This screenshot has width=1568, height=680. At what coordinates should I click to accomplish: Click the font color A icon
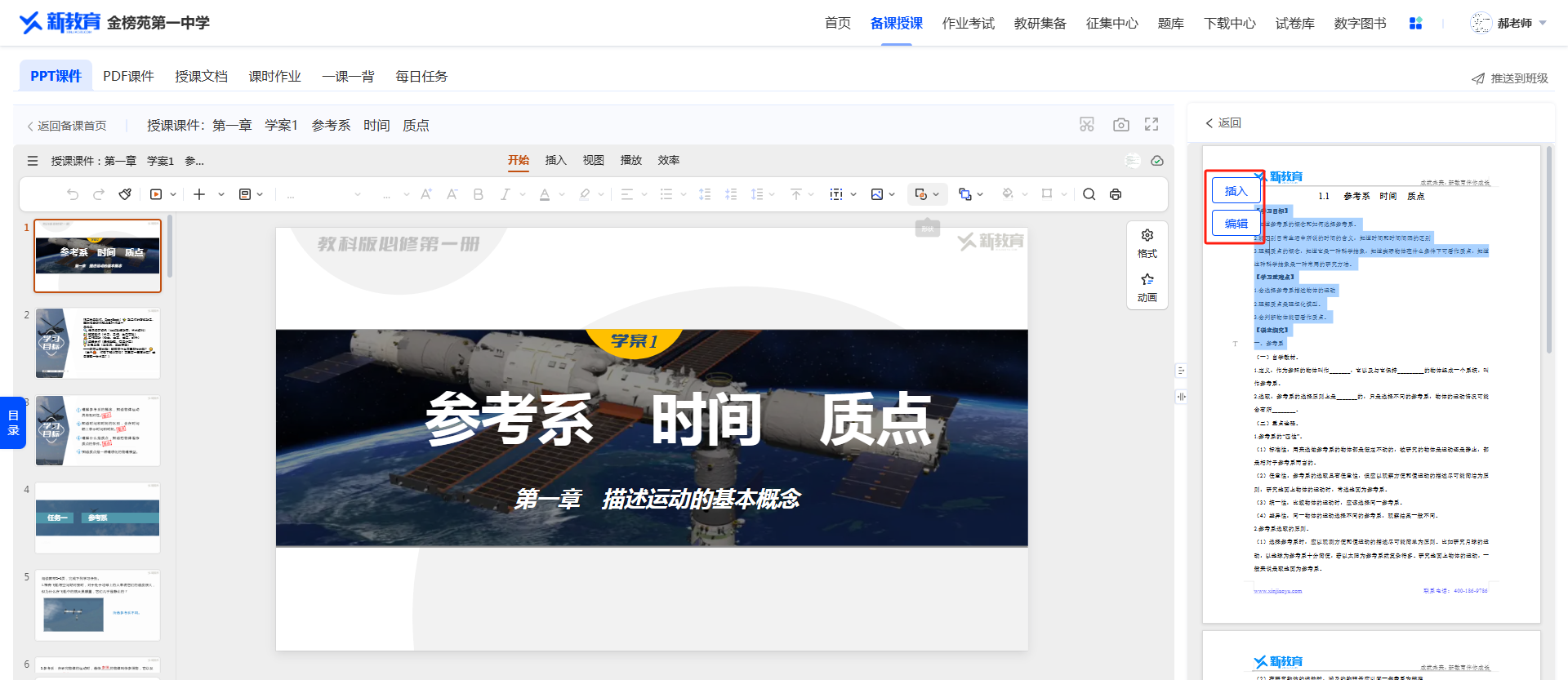pyautogui.click(x=545, y=194)
